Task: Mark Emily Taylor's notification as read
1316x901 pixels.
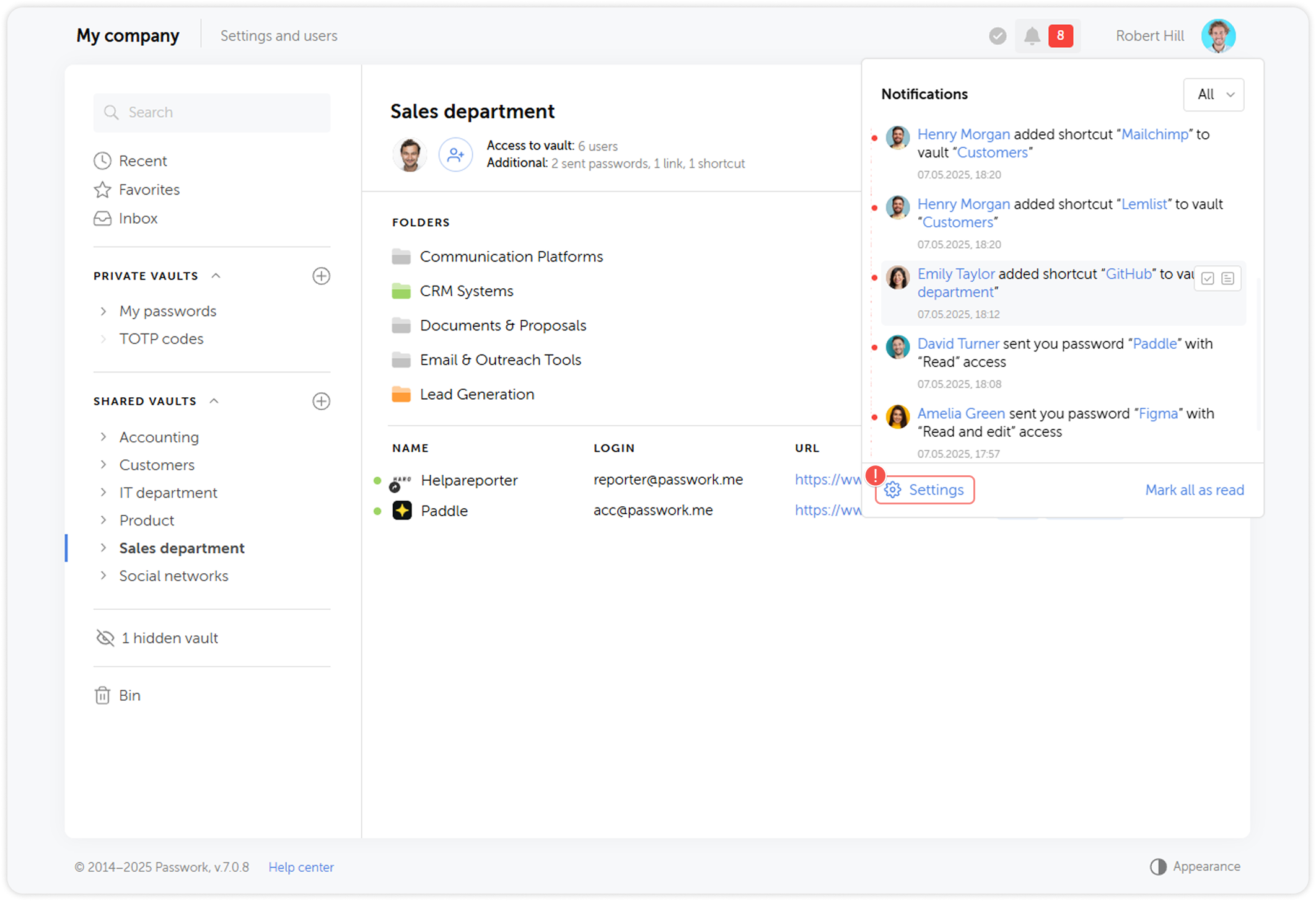Action: pos(1206,278)
